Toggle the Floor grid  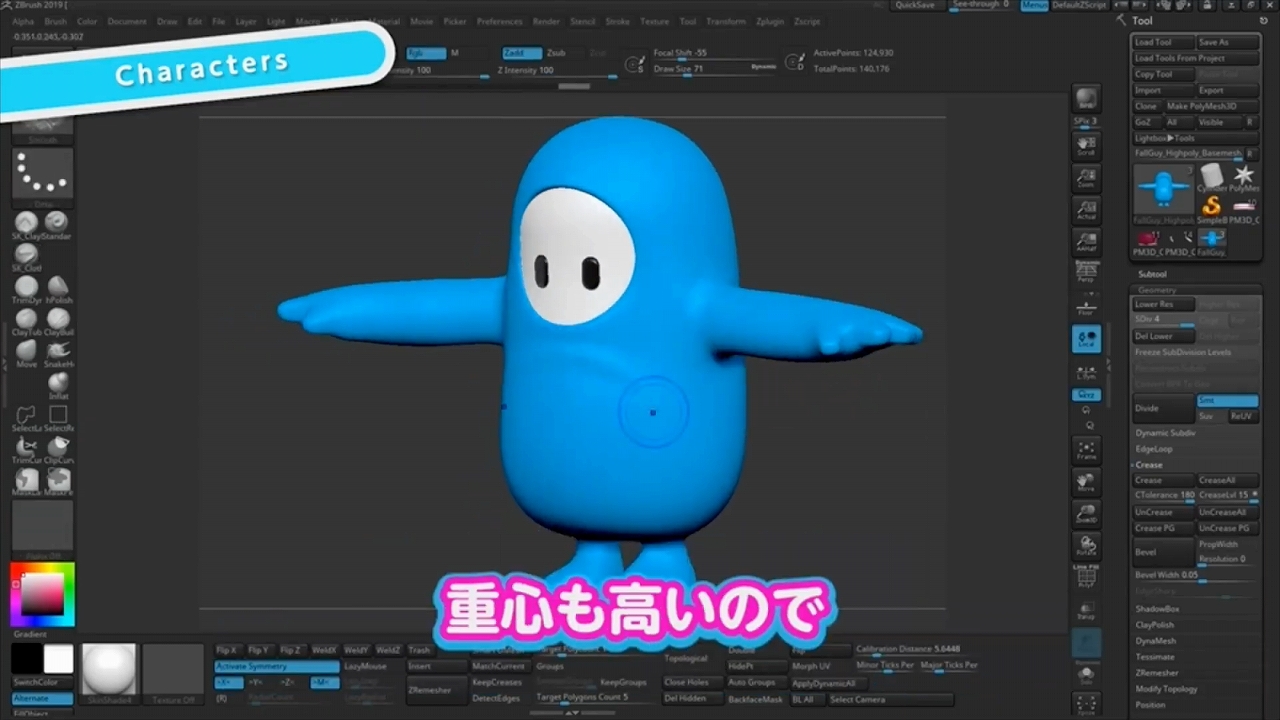1086,307
